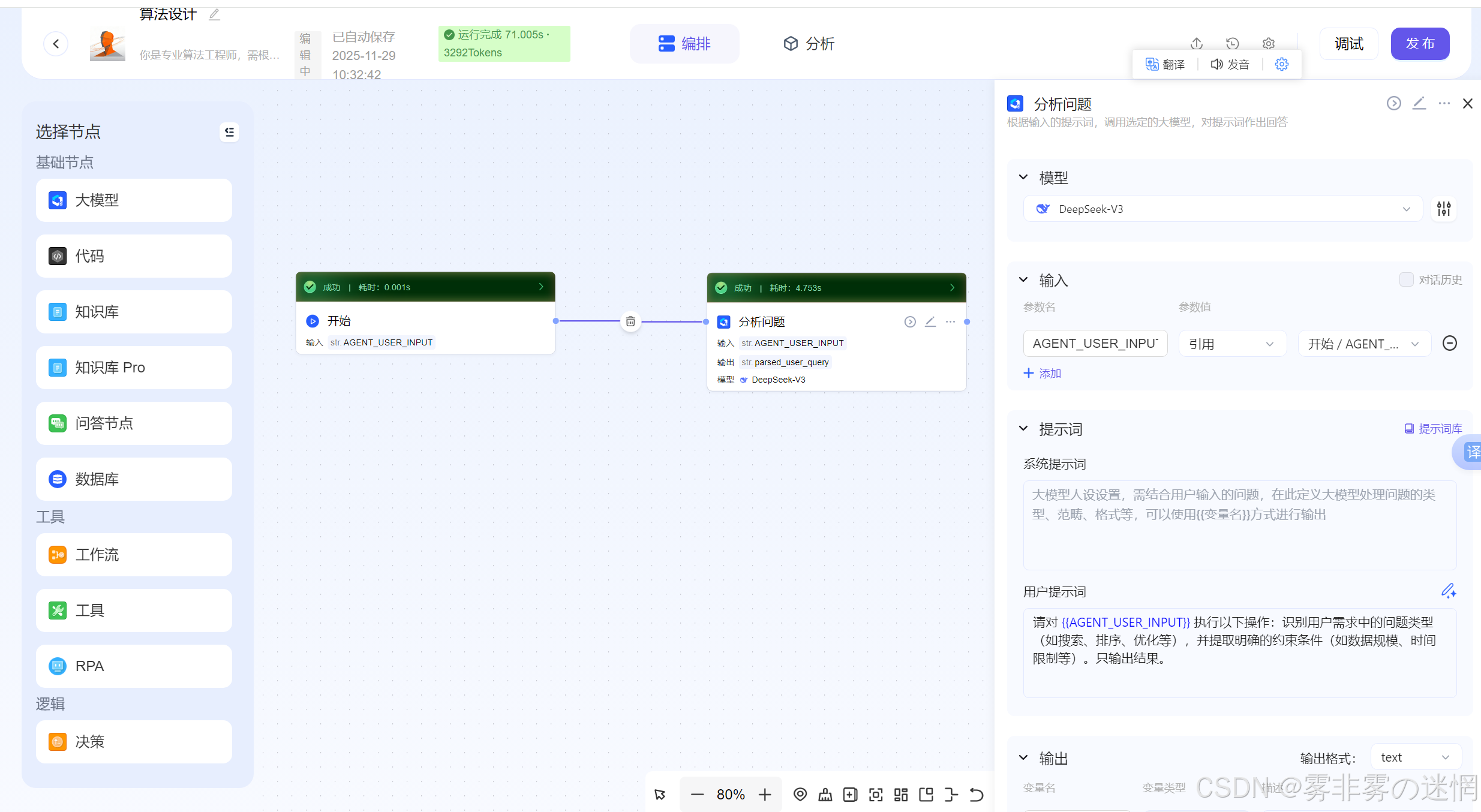
Task: Collapse the 提示词 section
Action: 1023,429
